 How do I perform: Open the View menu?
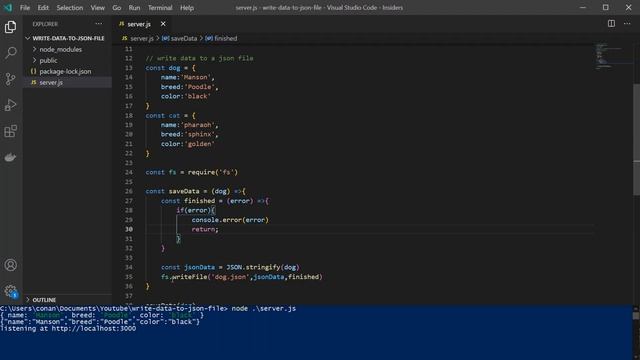tap(98, 8)
